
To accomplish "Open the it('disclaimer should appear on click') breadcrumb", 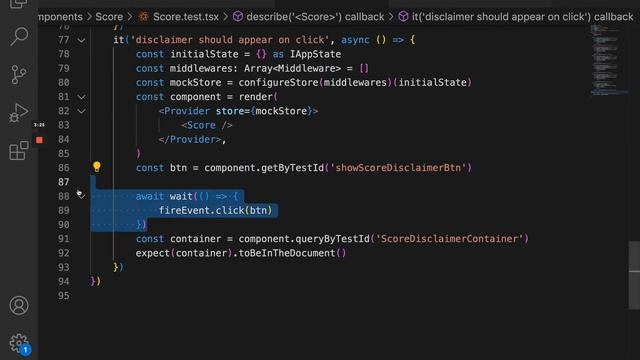I will click(x=522, y=17).
